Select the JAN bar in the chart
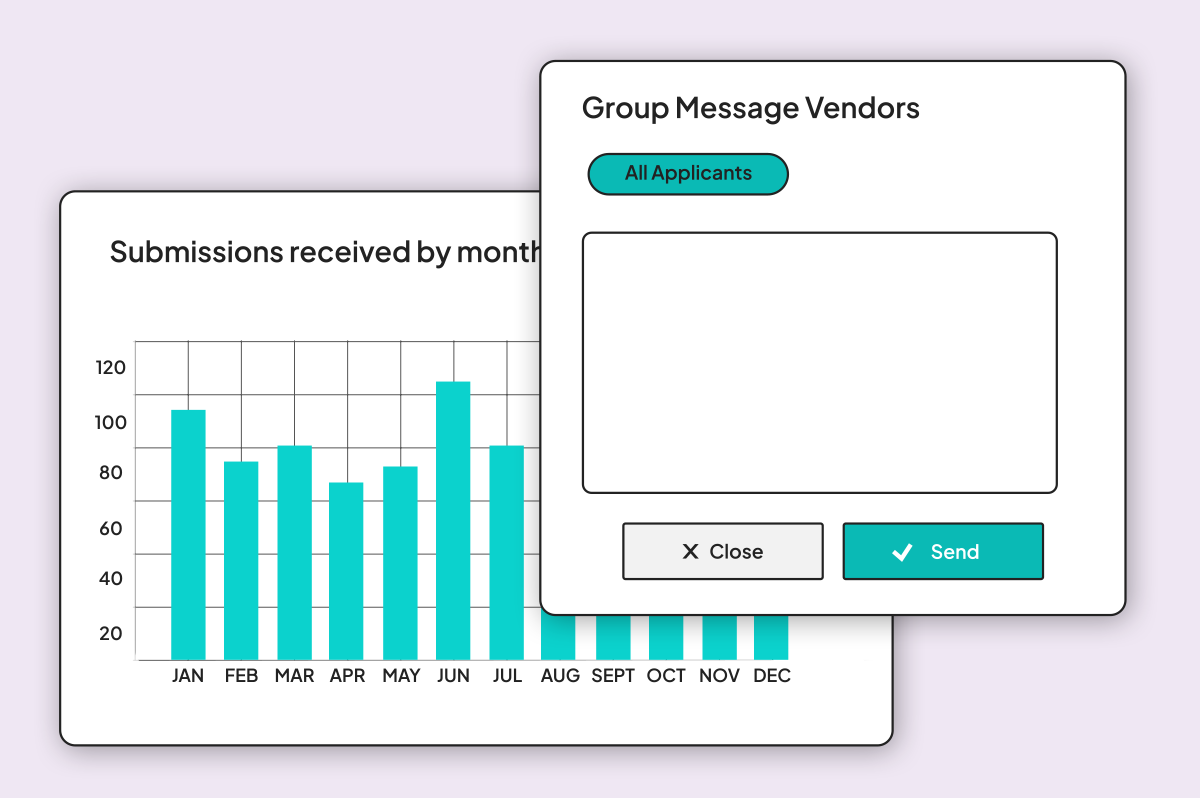Viewport: 1200px width, 798px height. [x=188, y=530]
